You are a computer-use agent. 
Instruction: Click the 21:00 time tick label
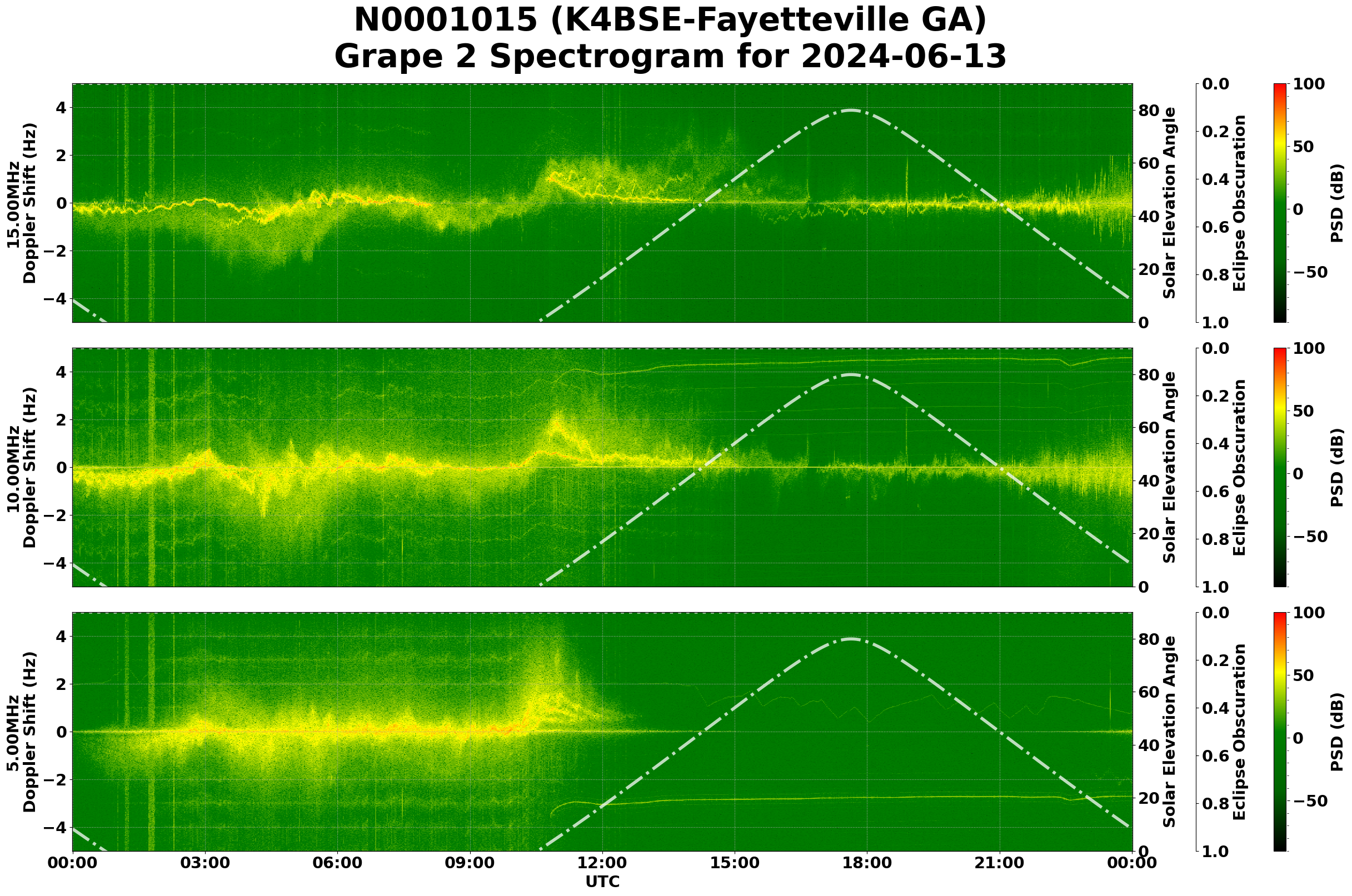pyautogui.click(x=999, y=863)
